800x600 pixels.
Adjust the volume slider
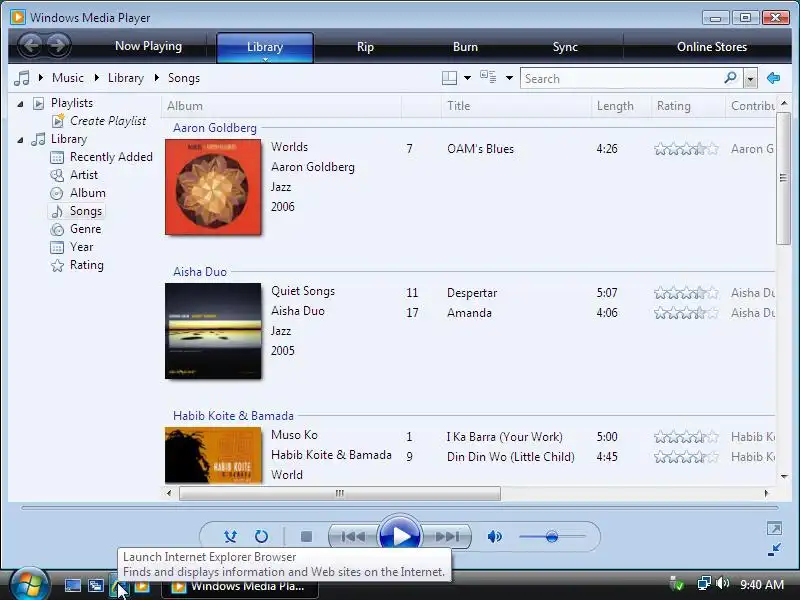tap(552, 536)
